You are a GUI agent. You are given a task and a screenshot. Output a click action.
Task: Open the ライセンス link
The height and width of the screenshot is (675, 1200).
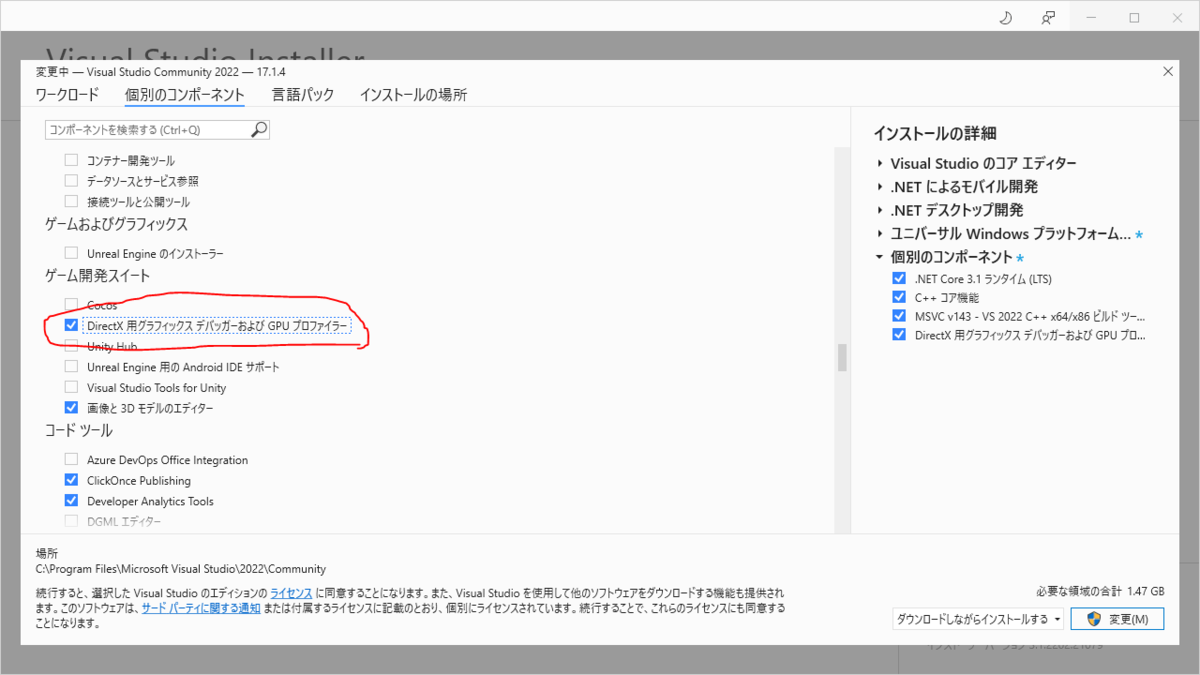tap(290, 592)
